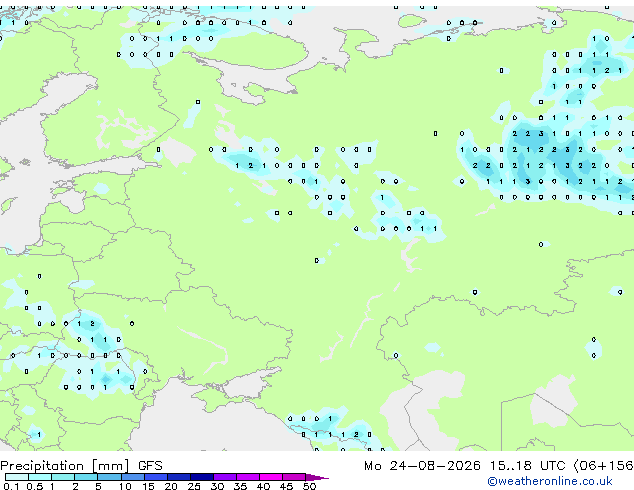The height and width of the screenshot is (490, 634).
Task: Click the 0.1–0.5 mm palest cyan legend swatch
Action: pyautogui.click(x=17, y=477)
